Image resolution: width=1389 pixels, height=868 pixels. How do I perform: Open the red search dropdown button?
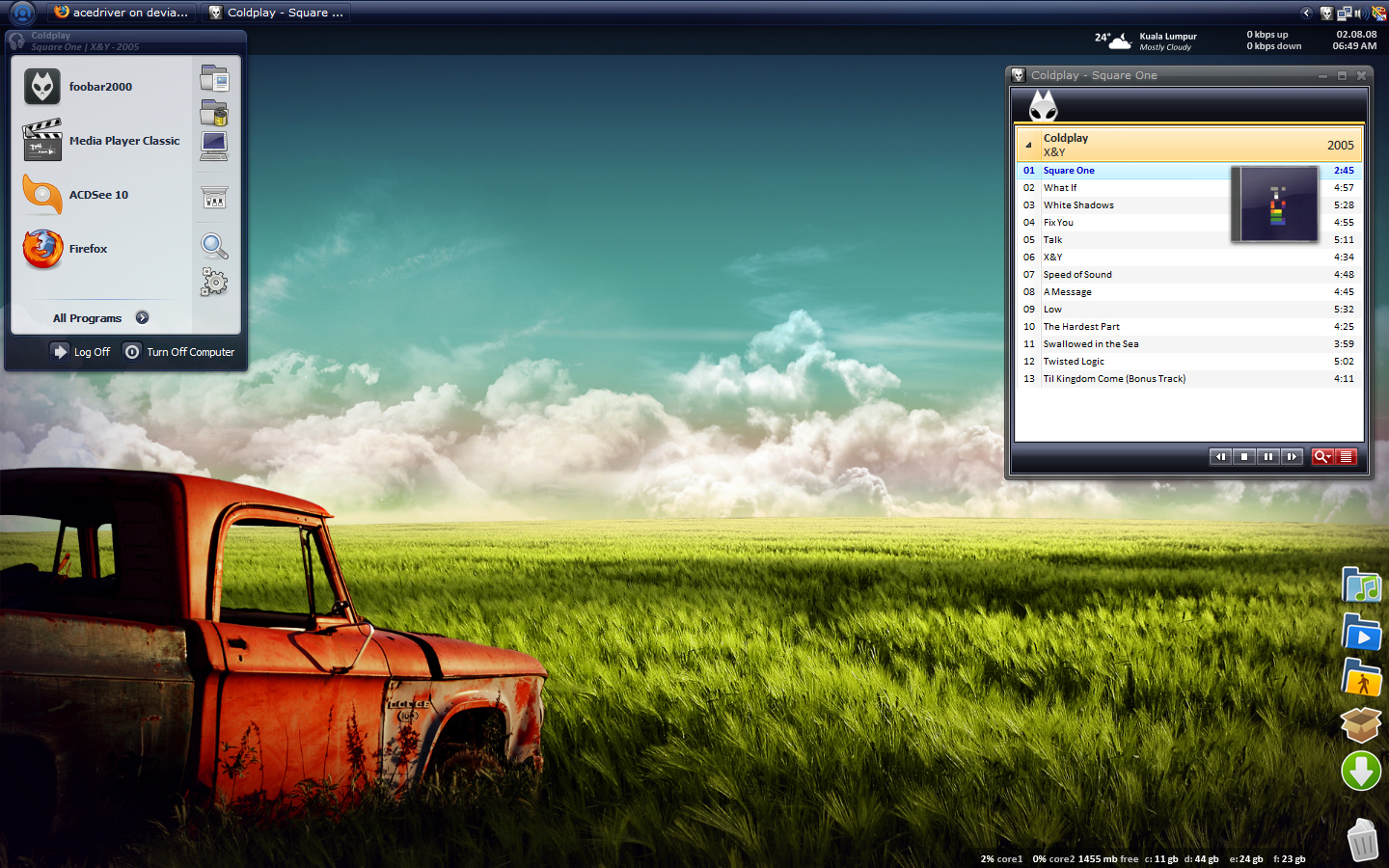(x=1322, y=456)
